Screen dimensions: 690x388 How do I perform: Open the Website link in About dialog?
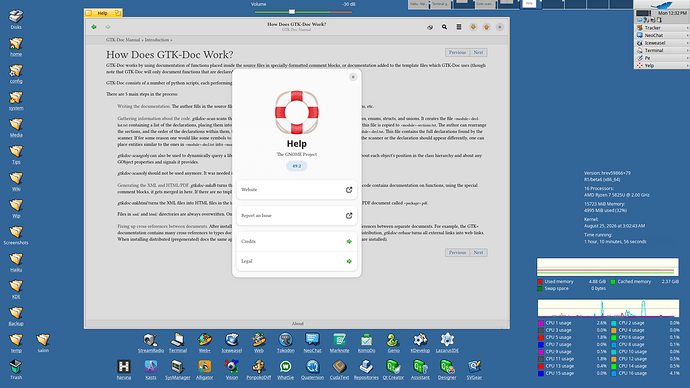[297, 190]
